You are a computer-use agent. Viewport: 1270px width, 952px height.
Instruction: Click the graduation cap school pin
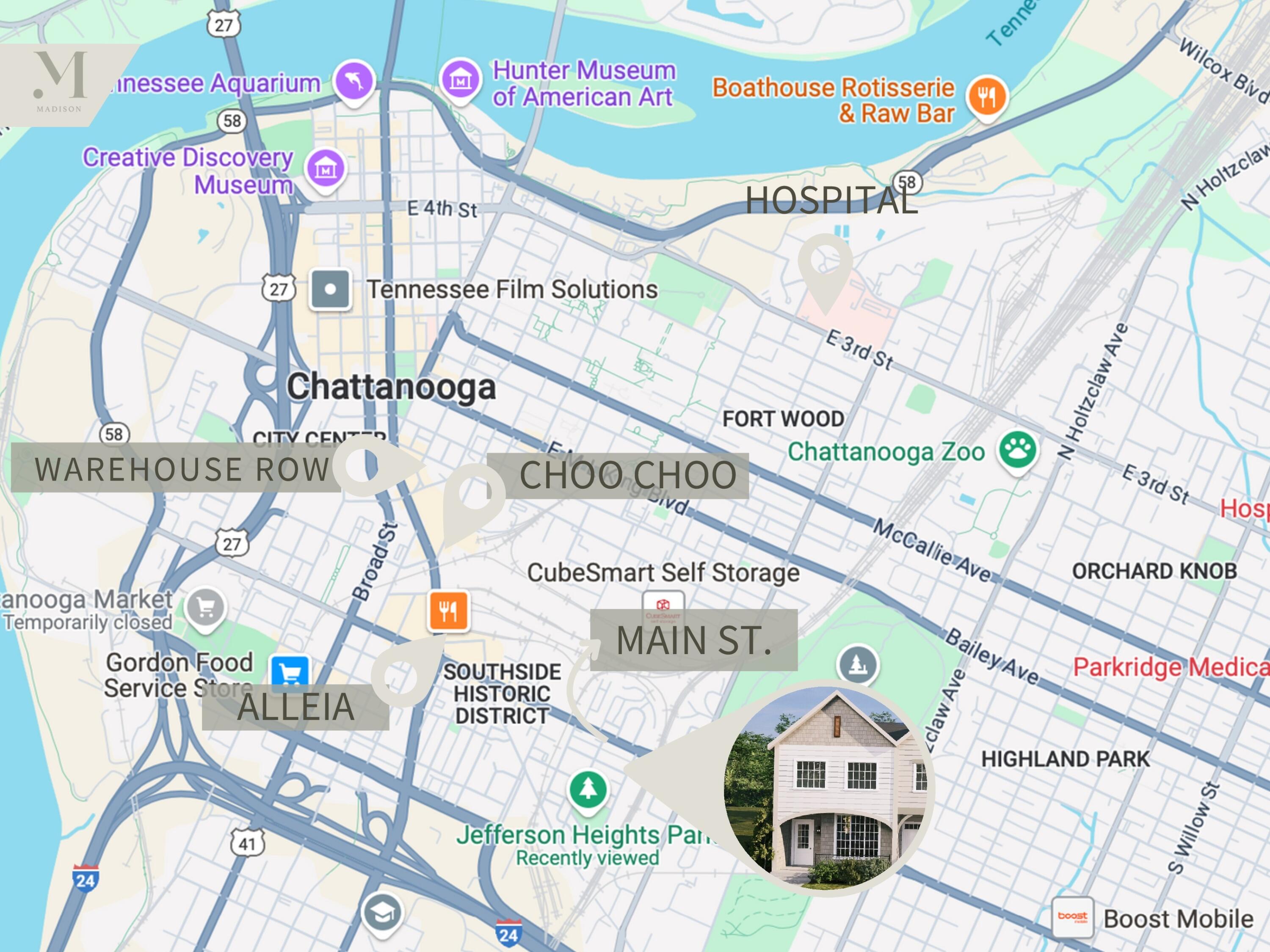(382, 912)
